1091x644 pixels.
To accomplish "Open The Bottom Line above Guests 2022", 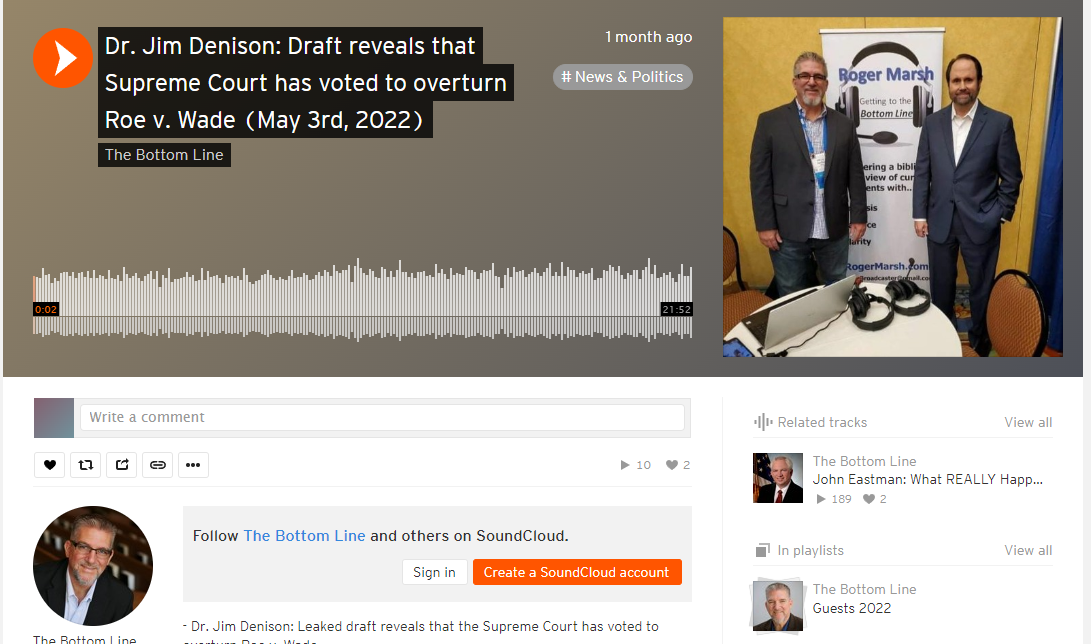I will (864, 589).
